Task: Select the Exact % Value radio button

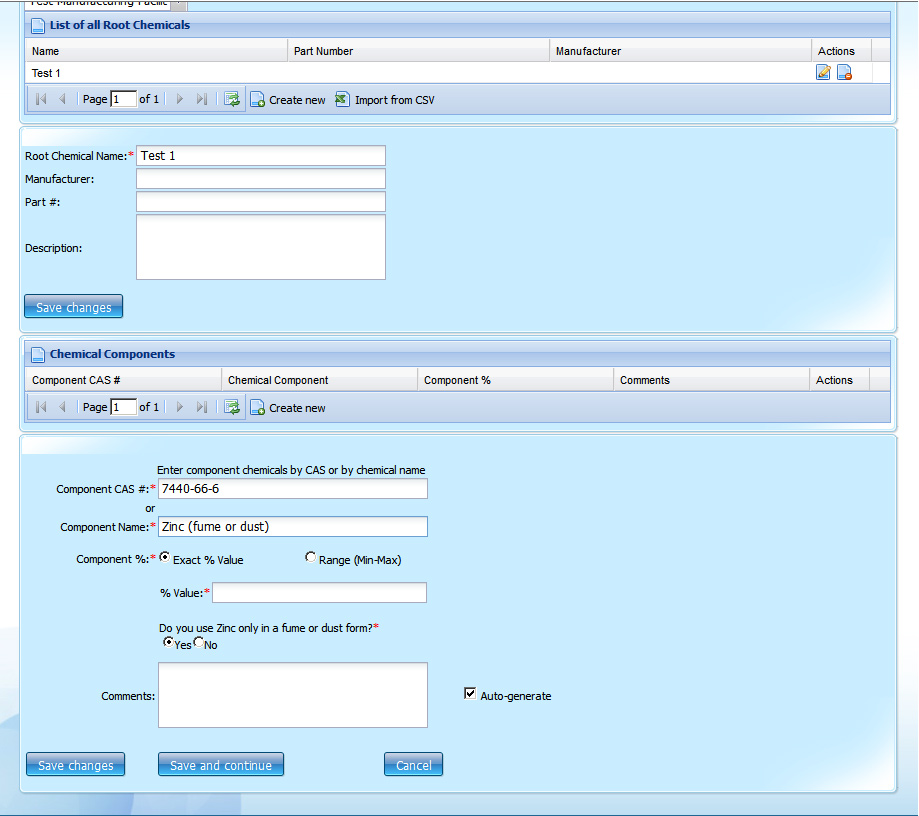Action: point(165,558)
